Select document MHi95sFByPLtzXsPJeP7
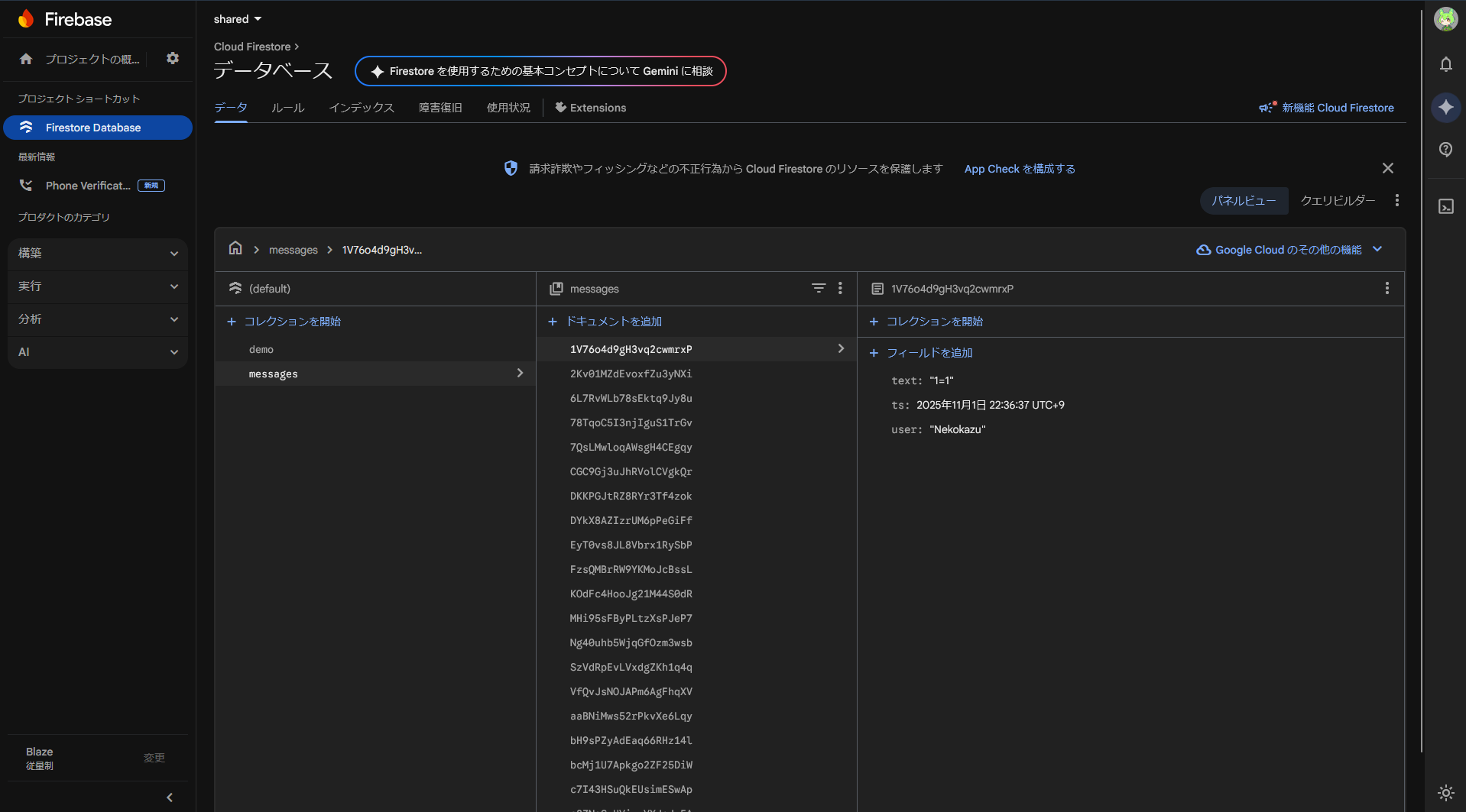Image resolution: width=1466 pixels, height=812 pixels. (696, 618)
